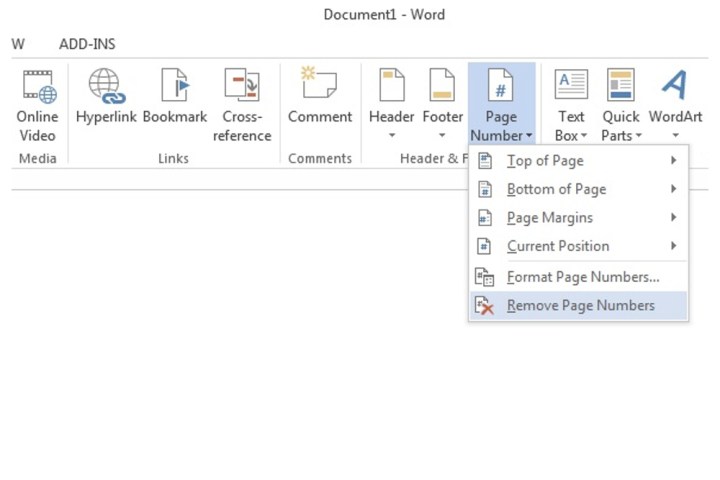The image size is (720, 480).
Task: Open Cross-reference tool icon
Action: coord(242,85)
